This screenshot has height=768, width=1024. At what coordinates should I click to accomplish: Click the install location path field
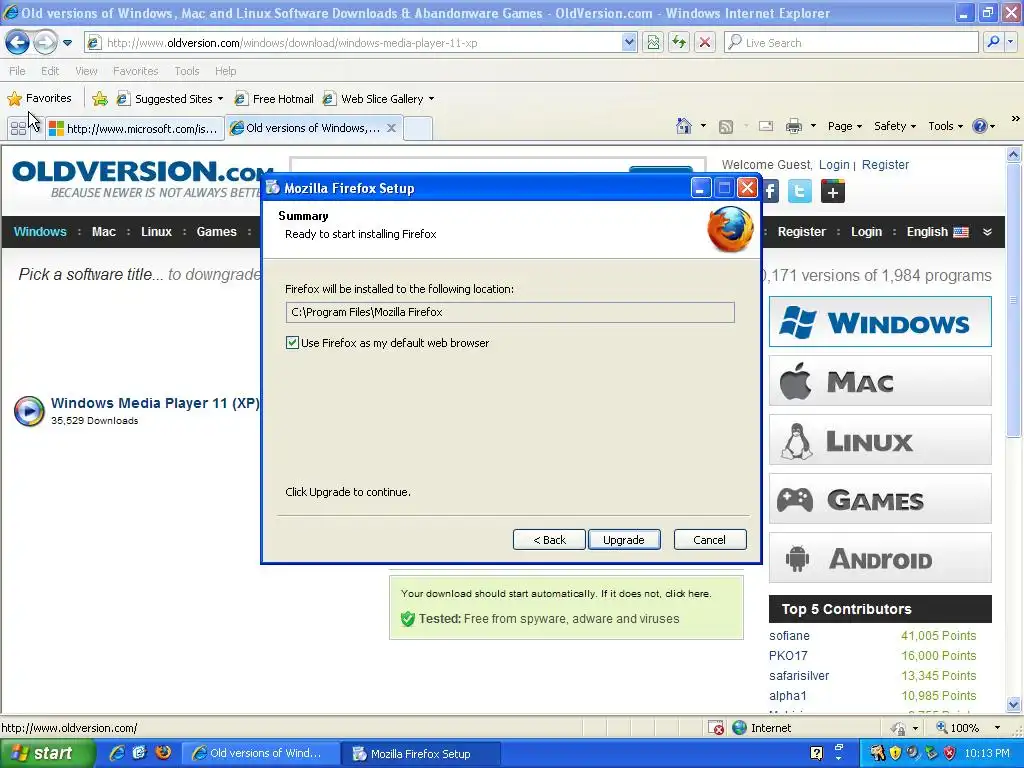tap(510, 312)
